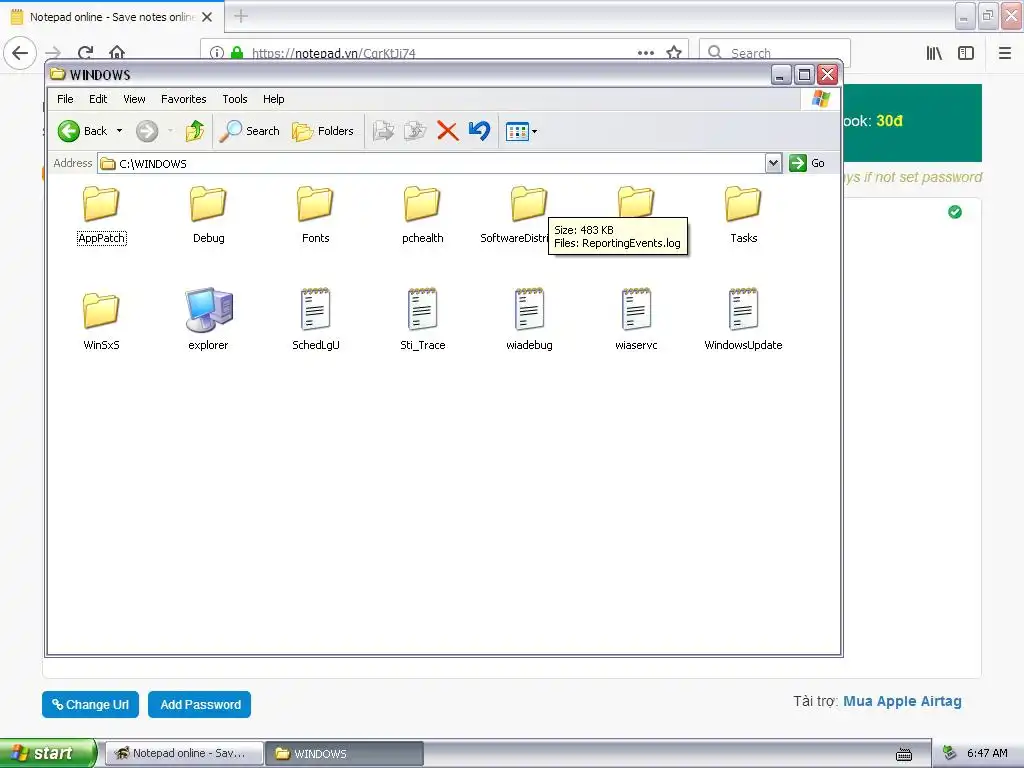The image size is (1024, 768).
Task: Click the Copy To toolbar icon
Action: (415, 131)
